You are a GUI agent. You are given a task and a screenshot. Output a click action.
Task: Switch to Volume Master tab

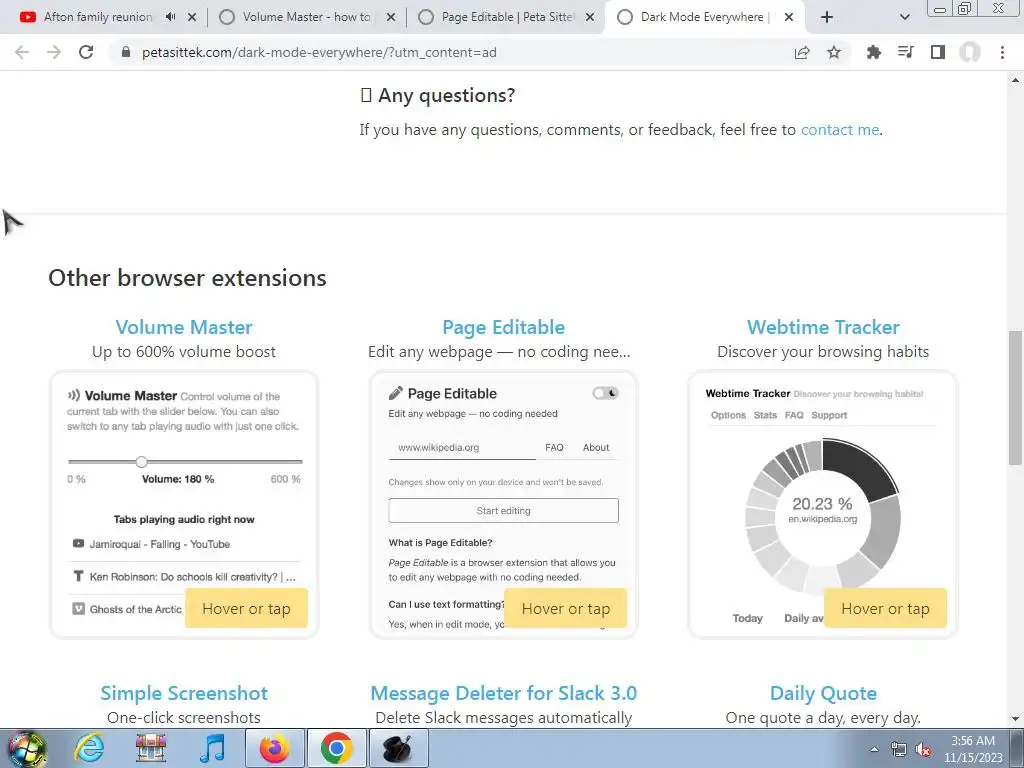coord(307,17)
